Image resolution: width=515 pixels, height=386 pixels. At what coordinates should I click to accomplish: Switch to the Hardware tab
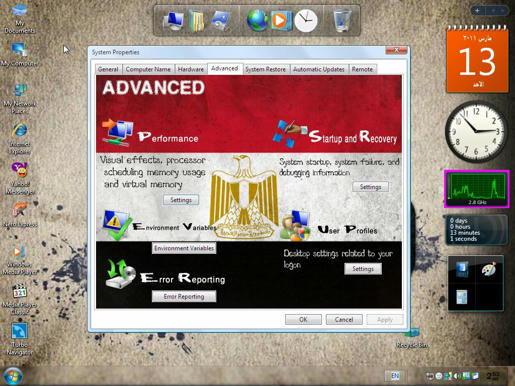tap(191, 69)
